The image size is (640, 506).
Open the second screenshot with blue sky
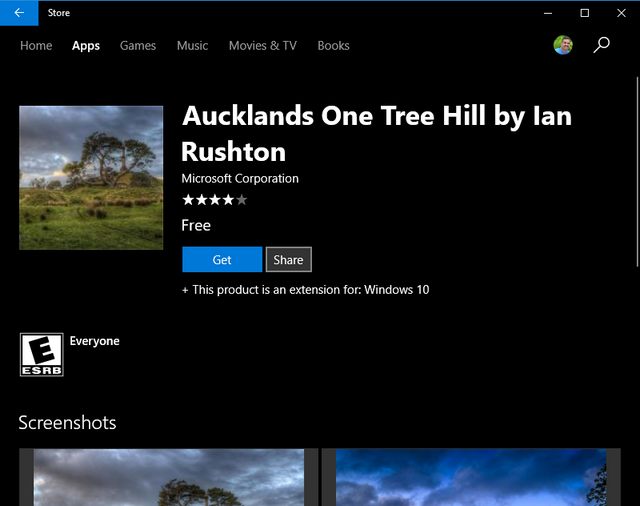click(x=471, y=477)
